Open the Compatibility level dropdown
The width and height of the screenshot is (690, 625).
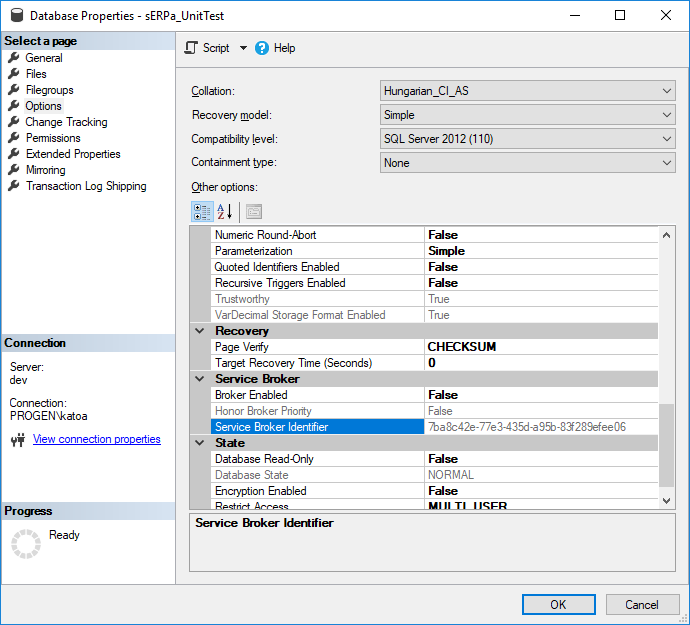(x=667, y=139)
